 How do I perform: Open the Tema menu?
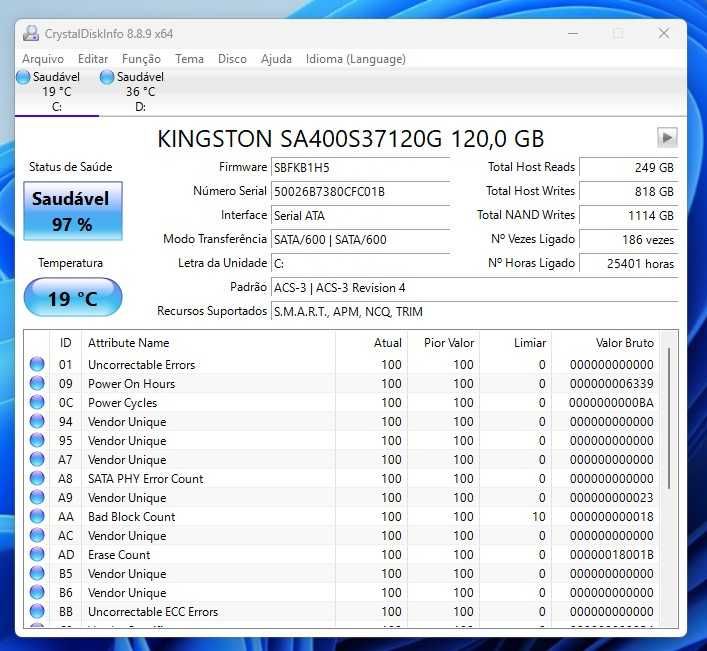[189, 59]
